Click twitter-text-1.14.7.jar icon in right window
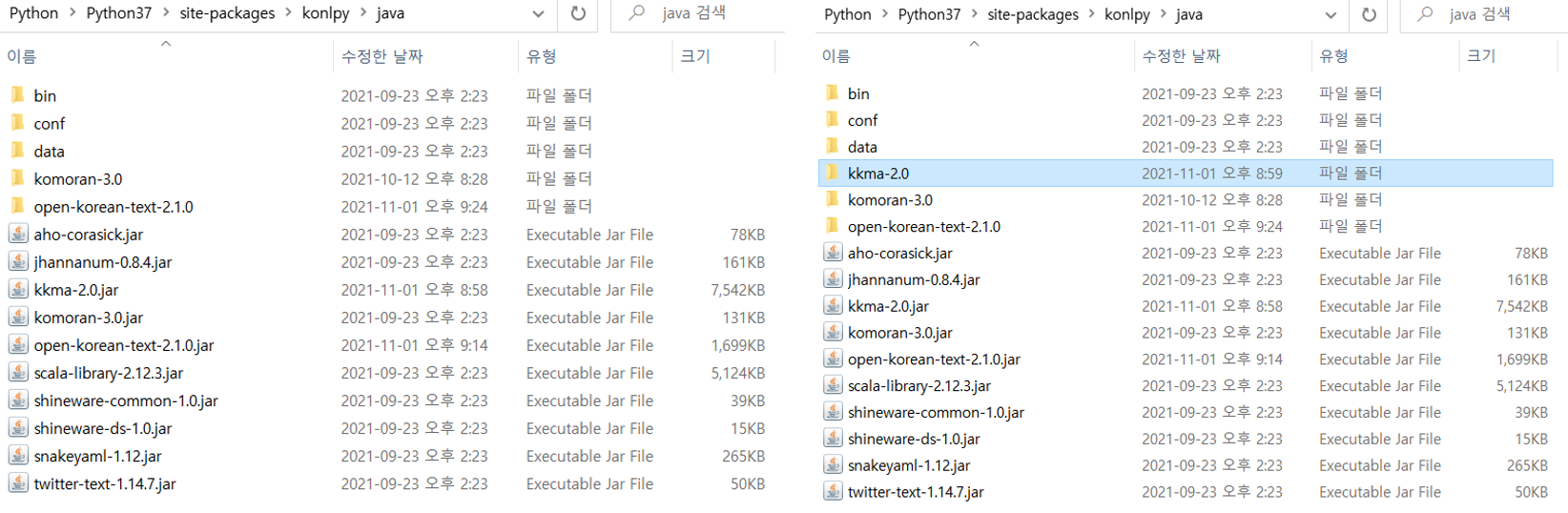The image size is (1568, 513). tap(833, 492)
